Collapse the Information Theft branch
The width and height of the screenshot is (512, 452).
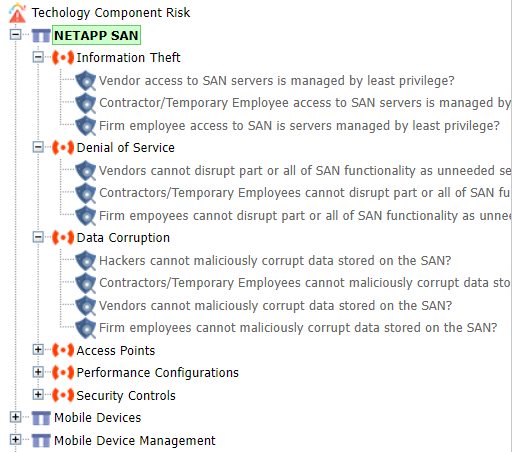pyautogui.click(x=38, y=57)
